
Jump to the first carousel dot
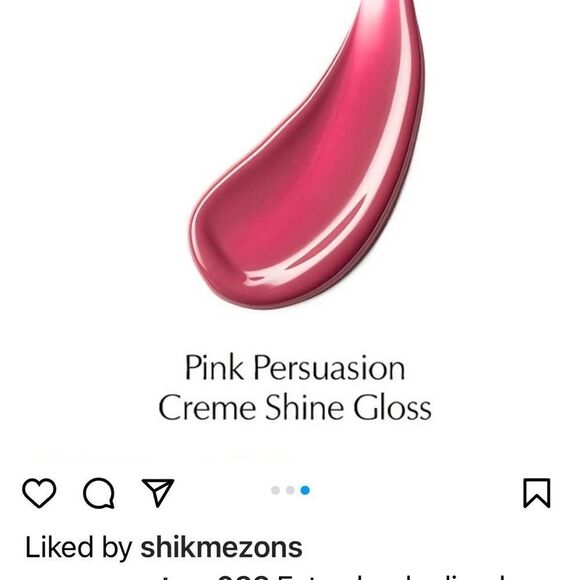[275, 490]
